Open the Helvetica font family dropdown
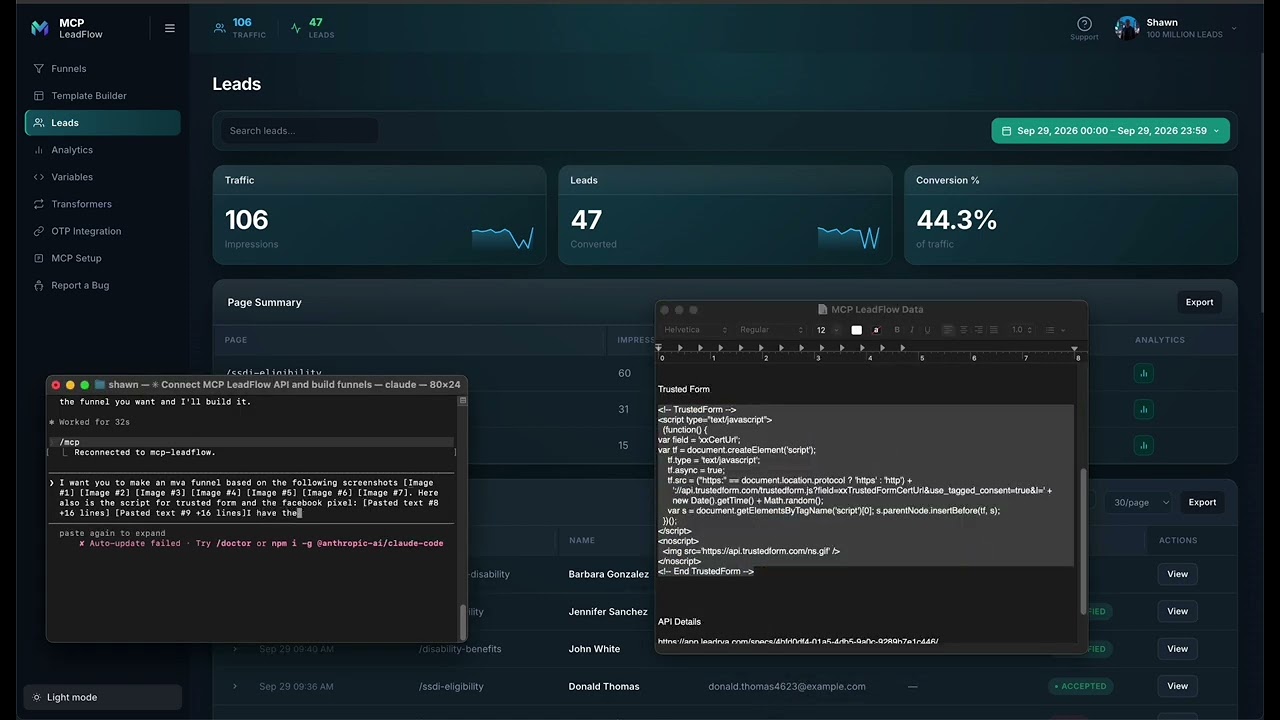 tap(695, 330)
